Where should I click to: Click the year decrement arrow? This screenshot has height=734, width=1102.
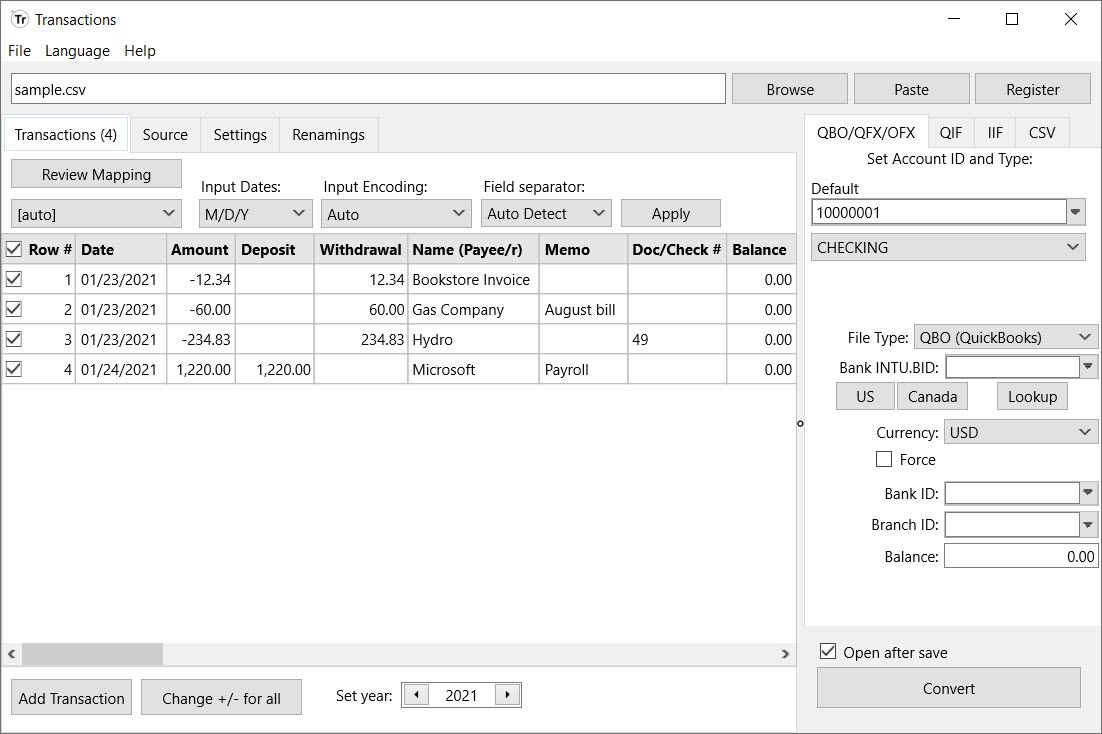point(415,695)
